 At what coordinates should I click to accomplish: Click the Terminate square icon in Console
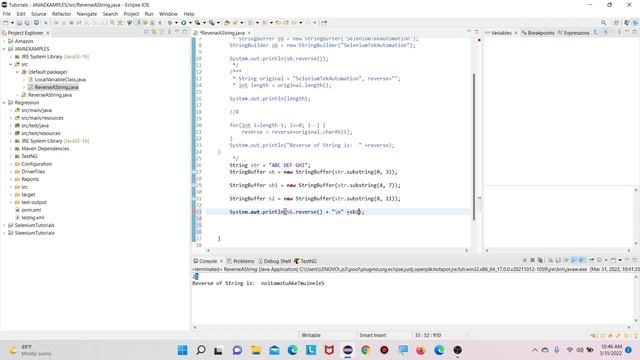(524, 260)
